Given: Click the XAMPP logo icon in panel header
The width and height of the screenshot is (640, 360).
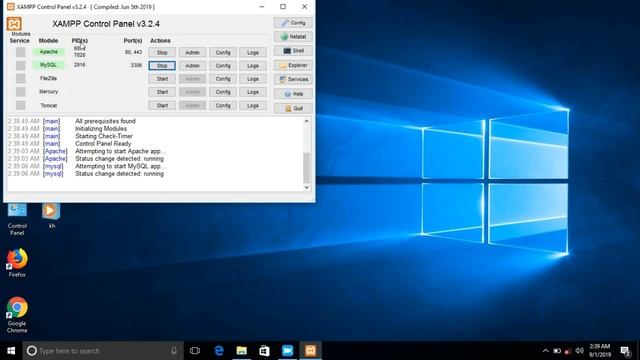Looking at the screenshot, I should [14, 24].
